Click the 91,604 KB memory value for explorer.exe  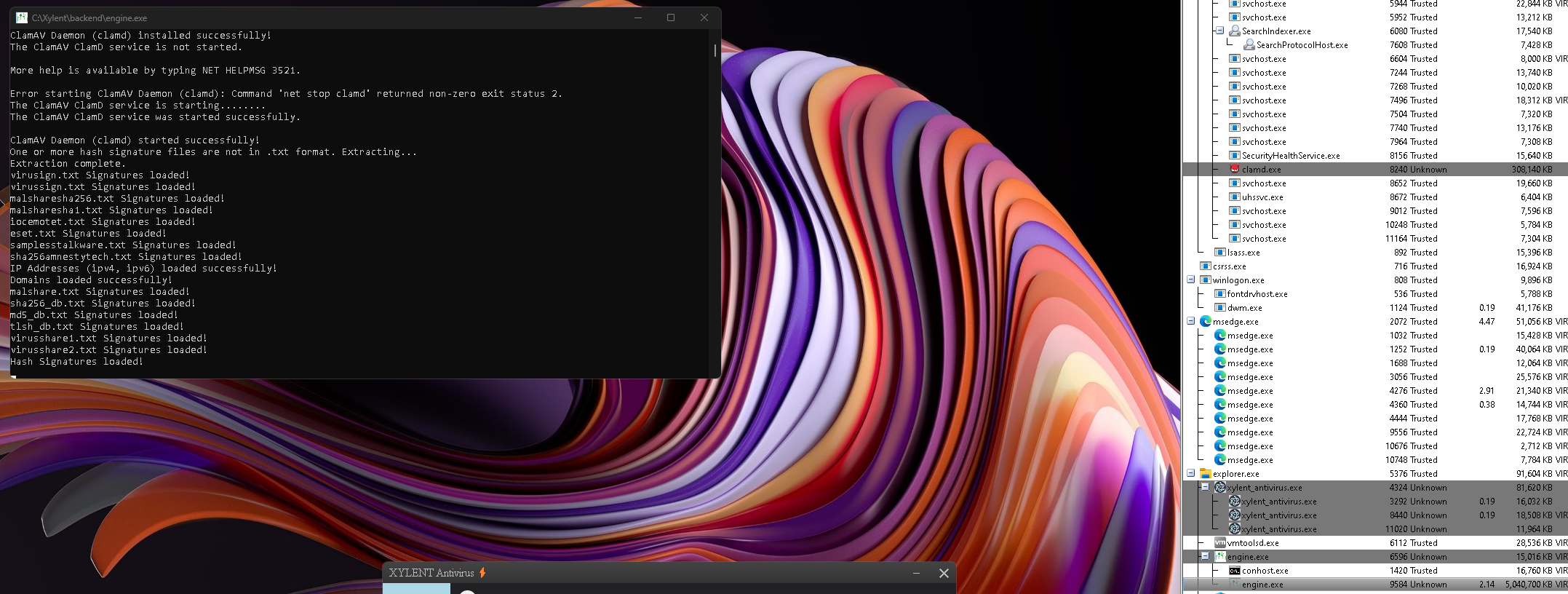(x=1534, y=473)
